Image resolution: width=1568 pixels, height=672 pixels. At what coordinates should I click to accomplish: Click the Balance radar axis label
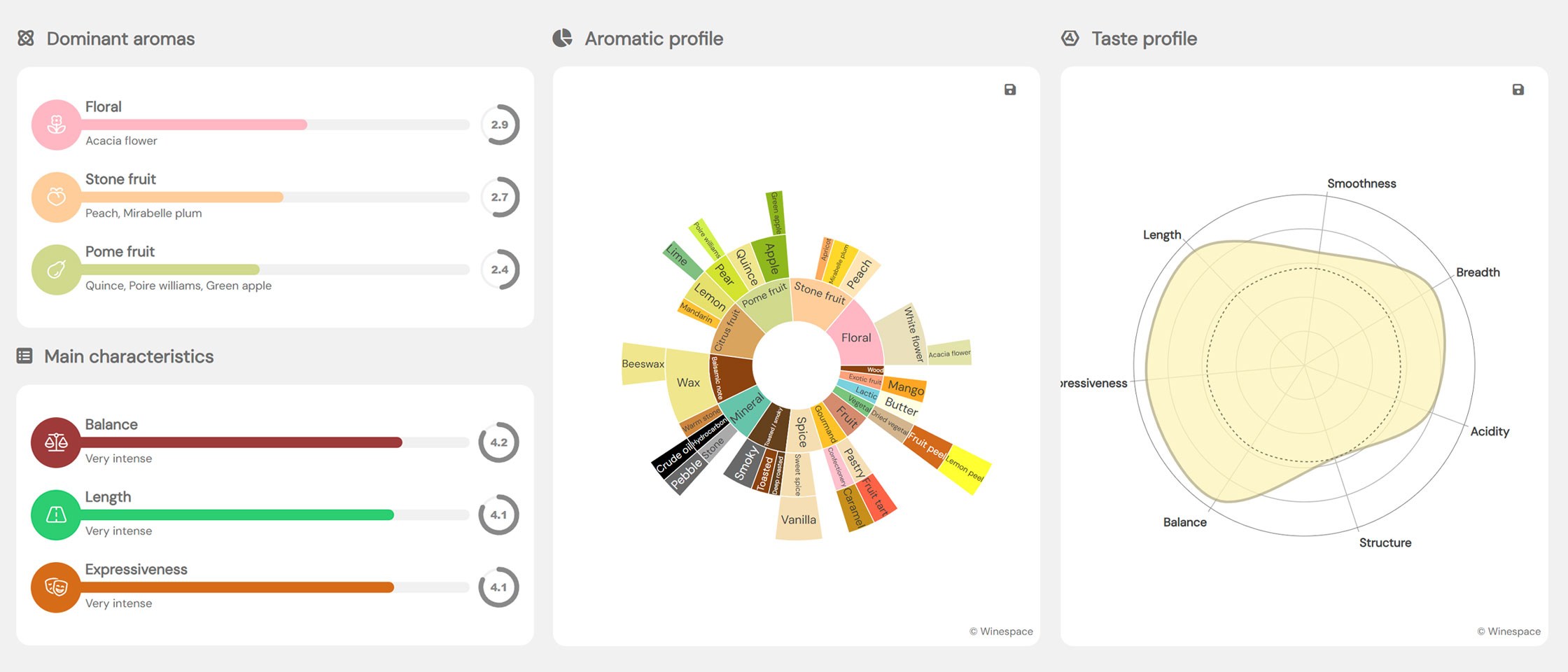click(x=1184, y=522)
